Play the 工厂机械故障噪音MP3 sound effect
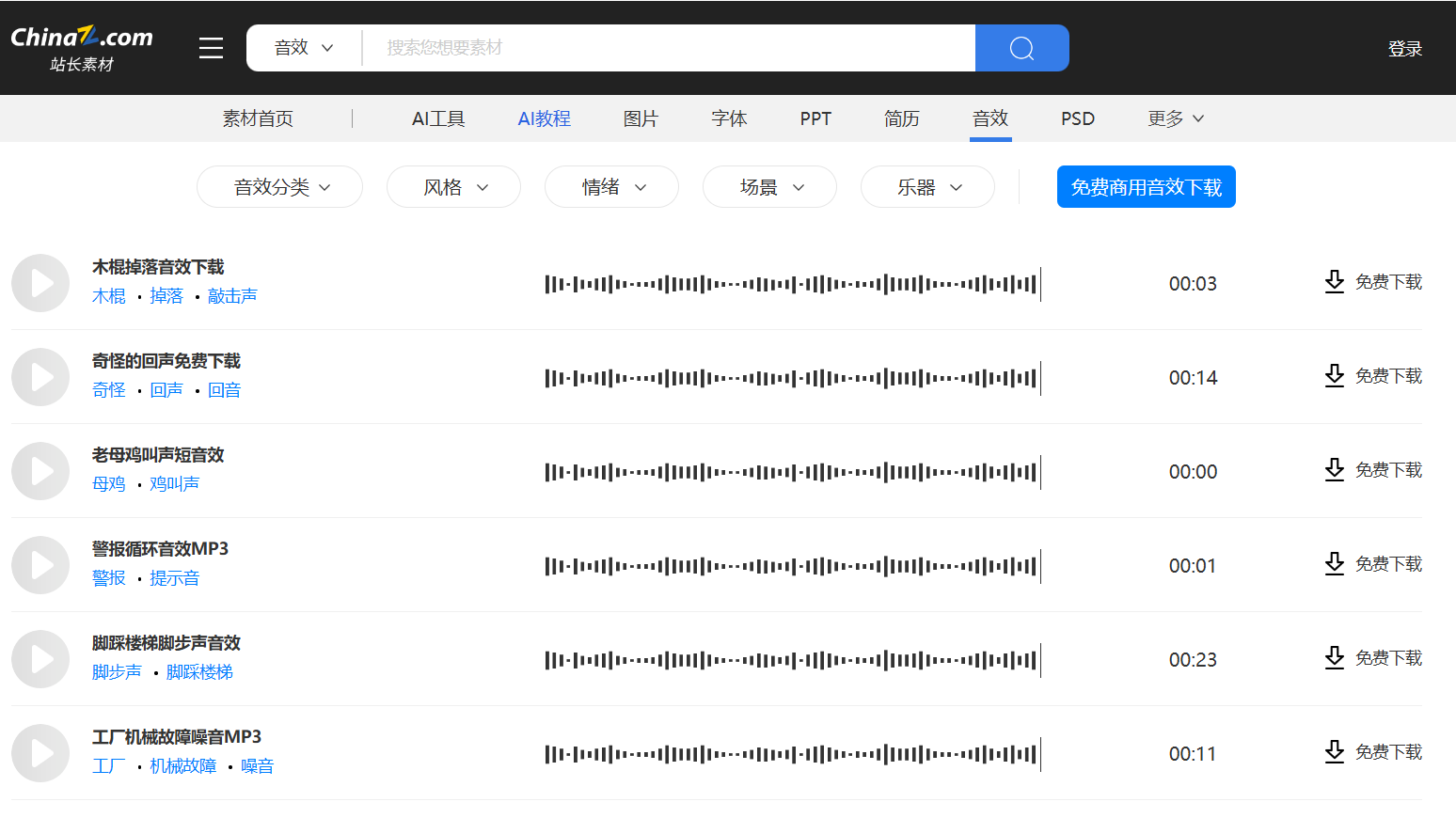 point(40,753)
